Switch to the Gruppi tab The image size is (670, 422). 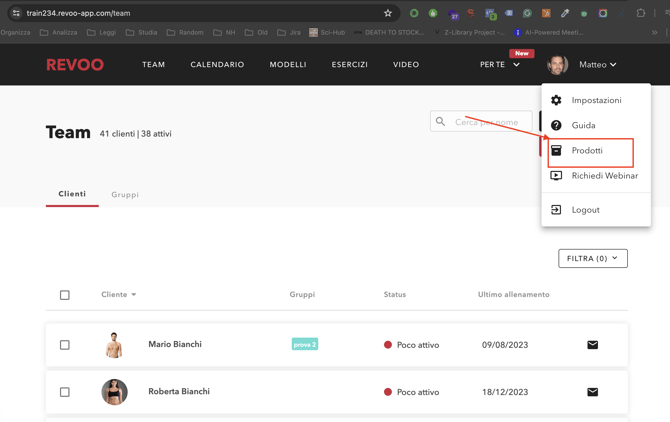coord(125,195)
